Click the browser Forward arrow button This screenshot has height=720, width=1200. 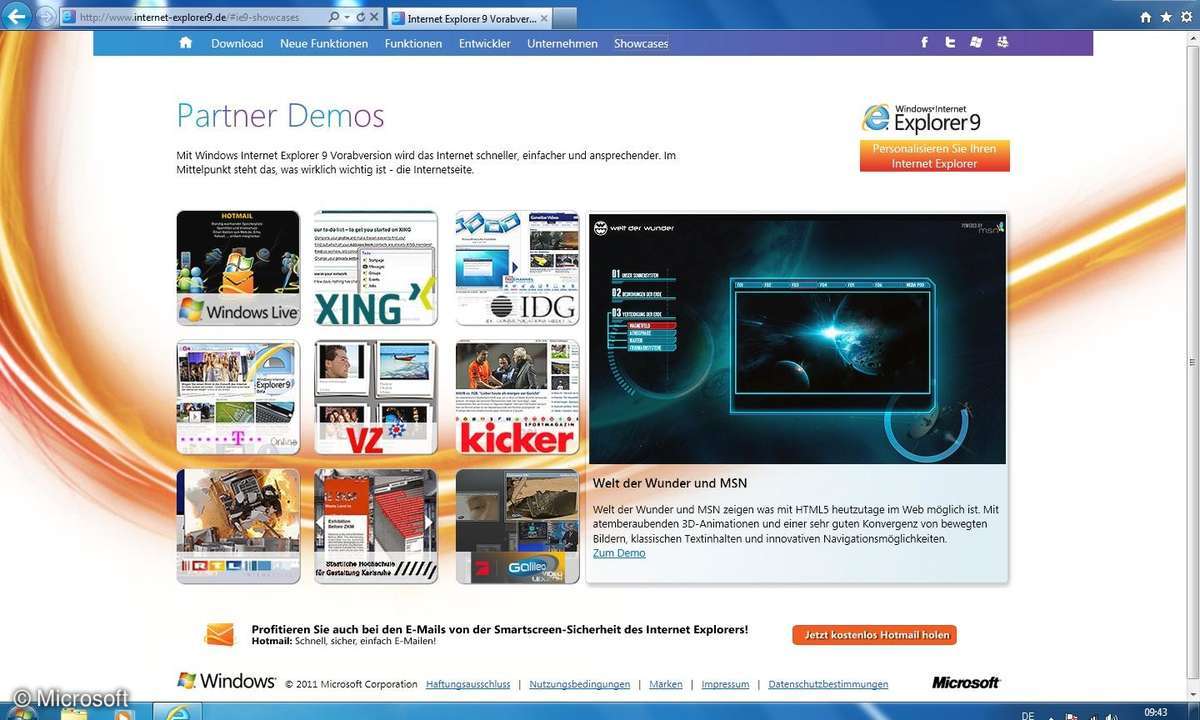(x=46, y=17)
